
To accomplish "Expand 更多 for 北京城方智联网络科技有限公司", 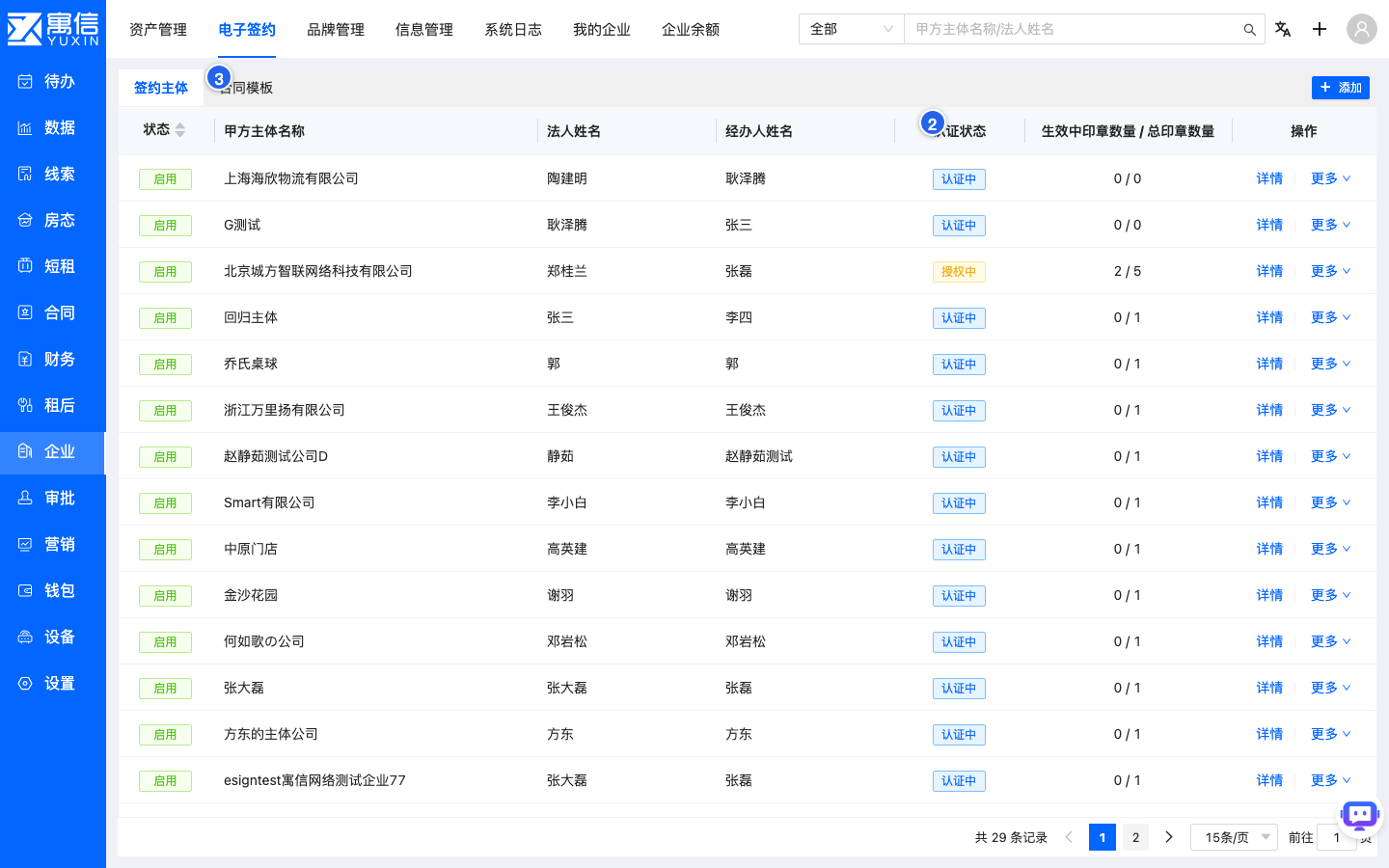I will 1330,271.
